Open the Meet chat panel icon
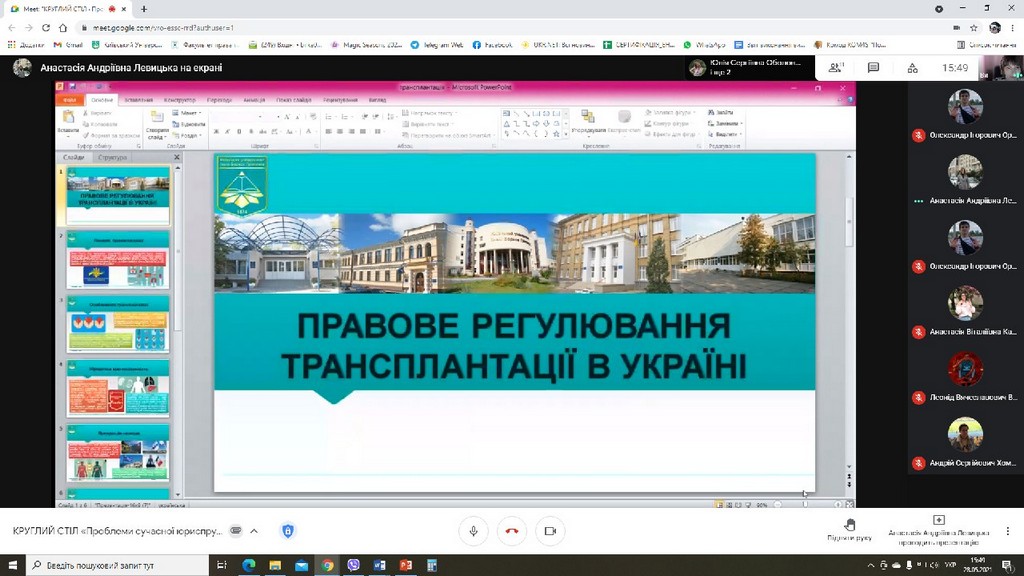 pyautogui.click(x=873, y=68)
